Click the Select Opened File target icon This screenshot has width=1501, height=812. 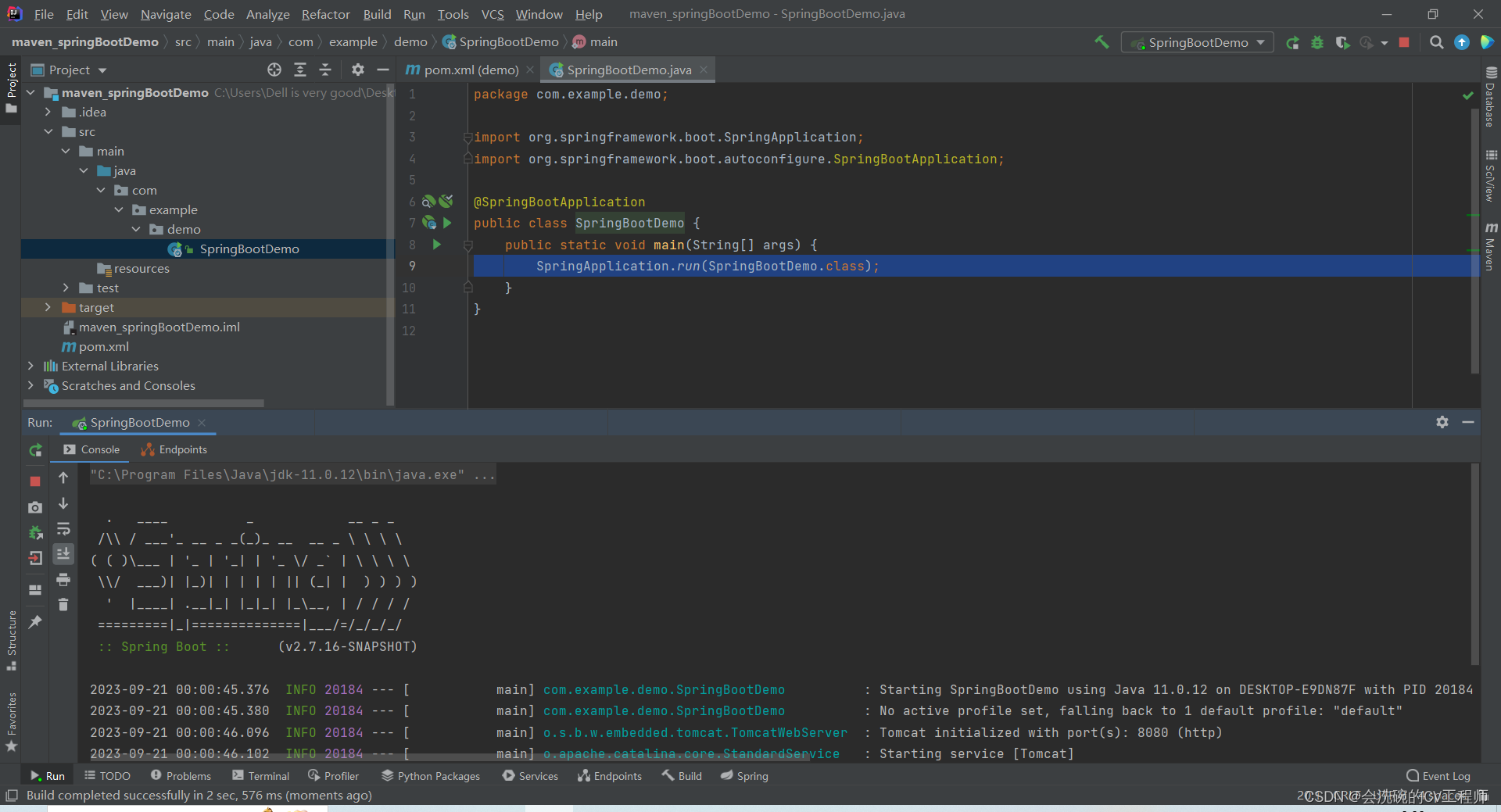click(274, 70)
